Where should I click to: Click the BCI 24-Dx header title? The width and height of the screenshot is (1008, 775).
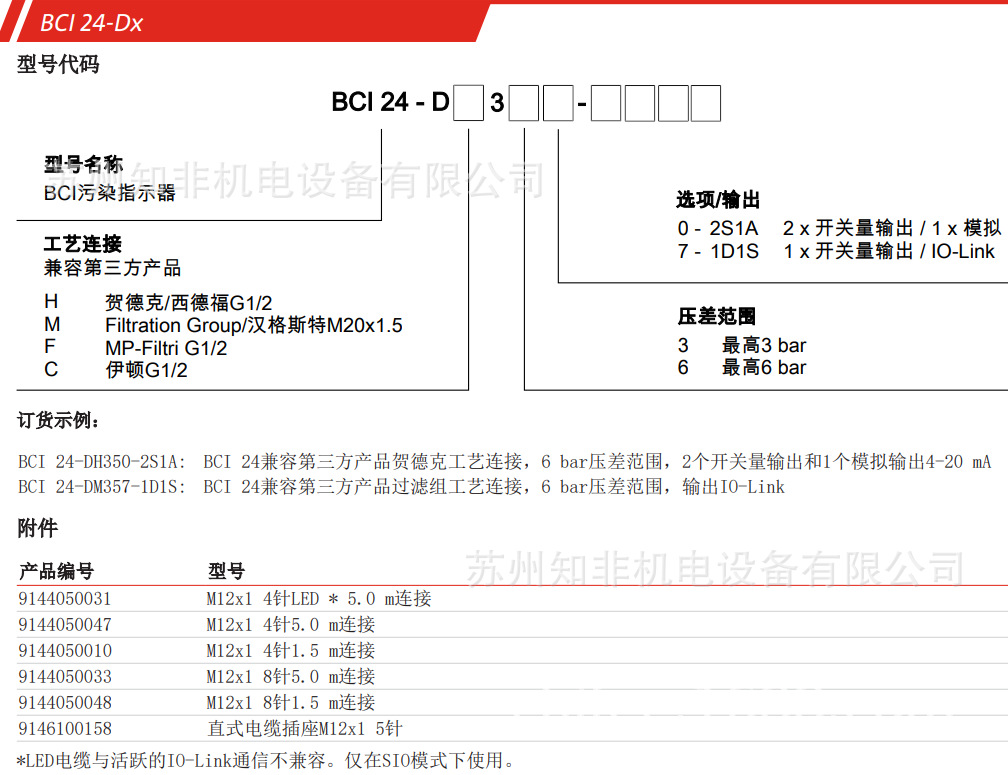coord(91,23)
